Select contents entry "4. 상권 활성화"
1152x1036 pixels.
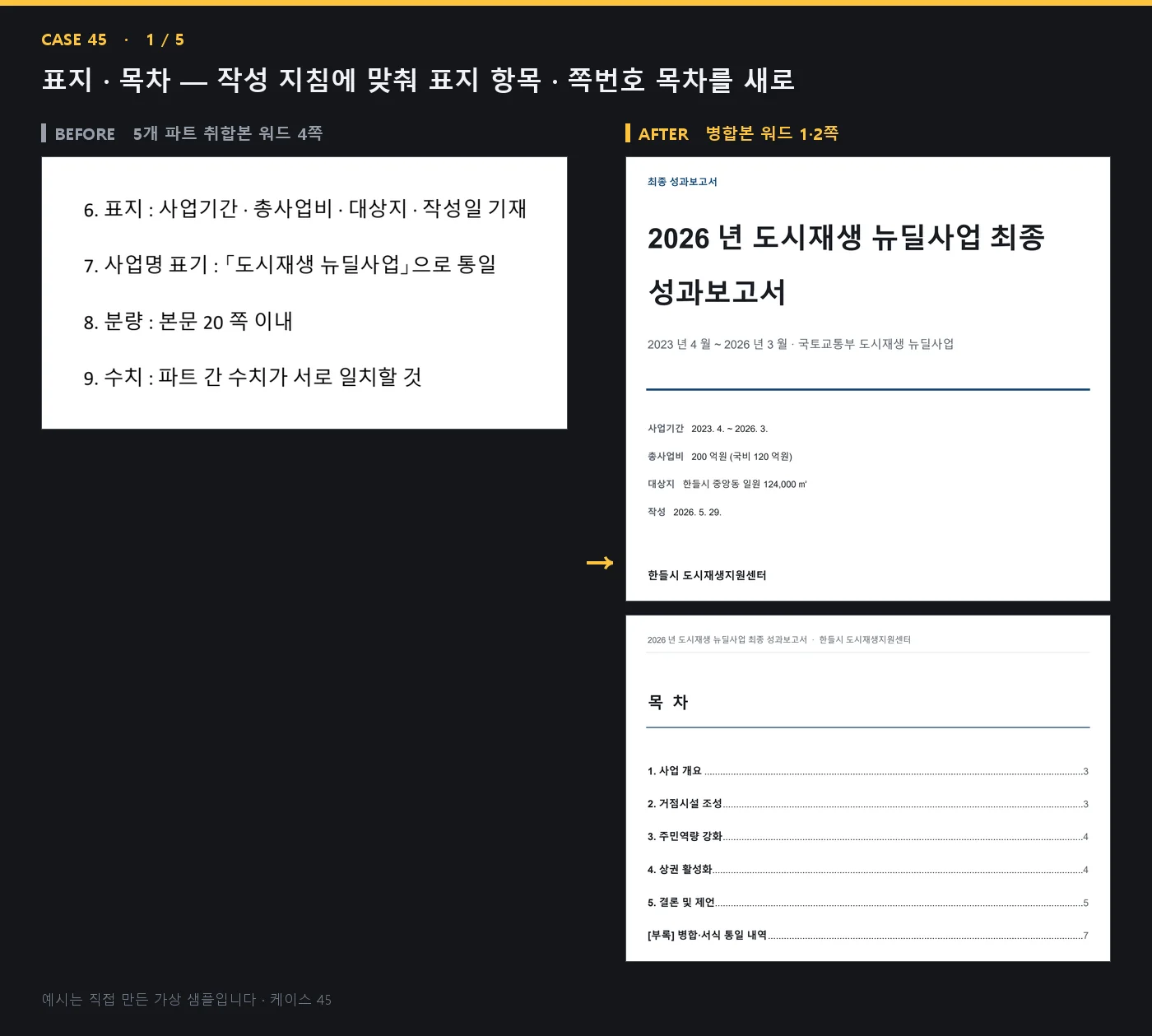pyautogui.click(x=868, y=870)
